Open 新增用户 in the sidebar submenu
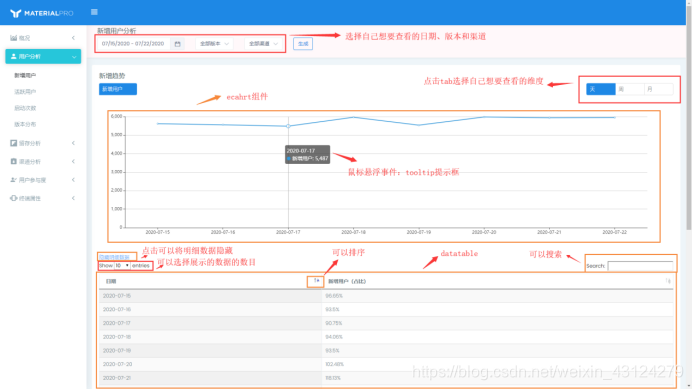 click(x=25, y=76)
